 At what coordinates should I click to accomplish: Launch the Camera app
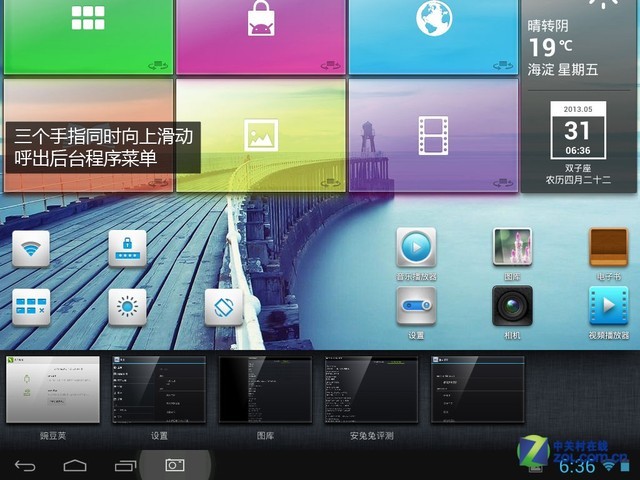pos(512,305)
